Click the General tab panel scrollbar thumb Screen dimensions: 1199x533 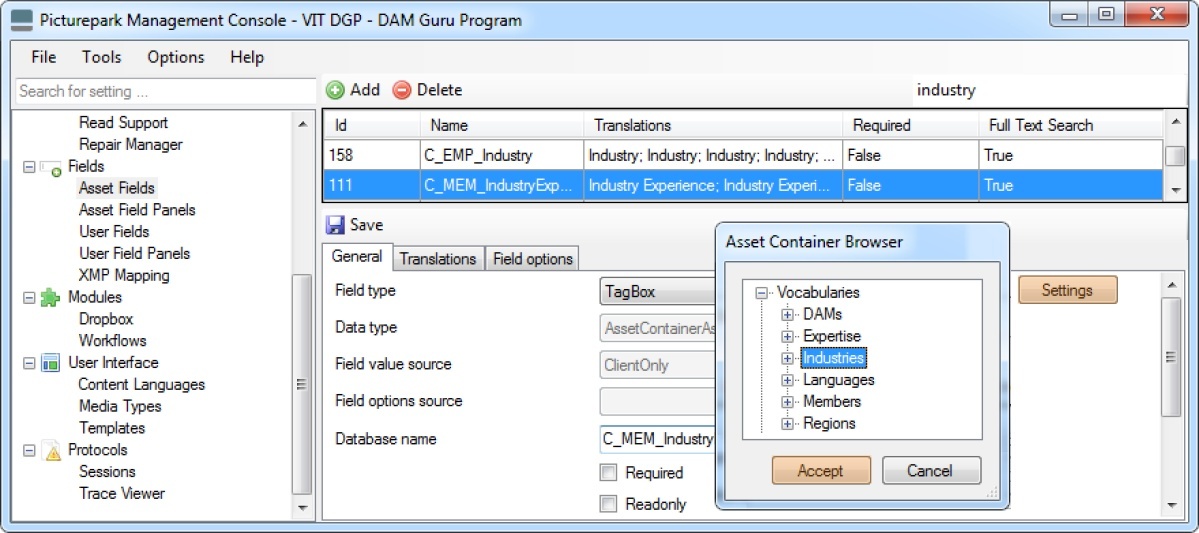[x=1170, y=357]
